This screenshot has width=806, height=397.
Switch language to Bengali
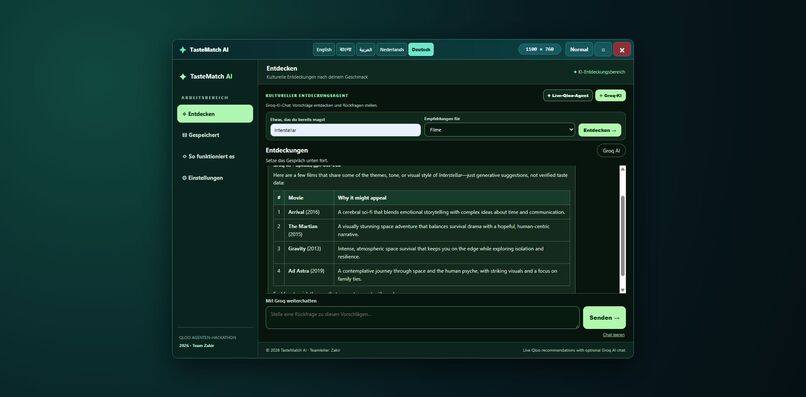coord(345,49)
